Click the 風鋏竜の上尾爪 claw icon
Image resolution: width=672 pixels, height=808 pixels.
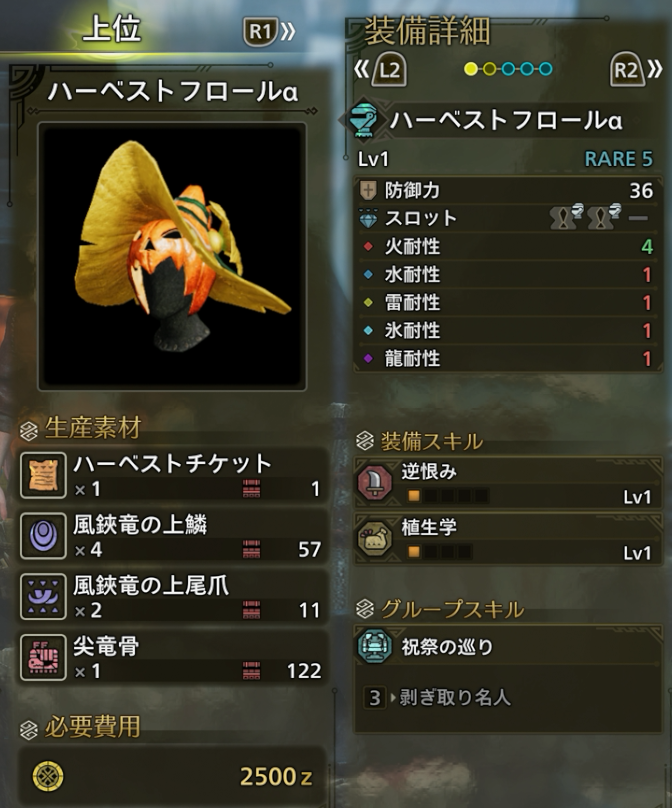pyautogui.click(x=43, y=597)
